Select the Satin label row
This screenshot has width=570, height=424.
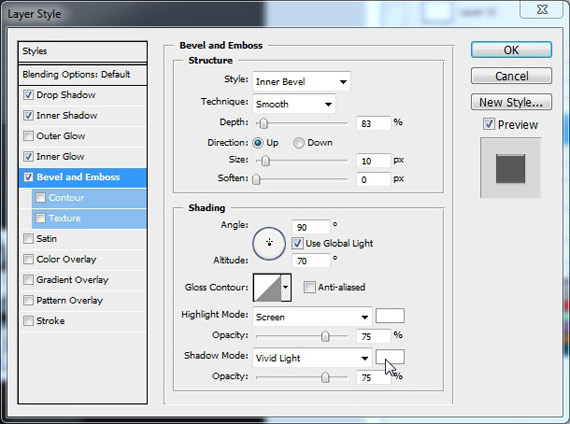pos(83,239)
